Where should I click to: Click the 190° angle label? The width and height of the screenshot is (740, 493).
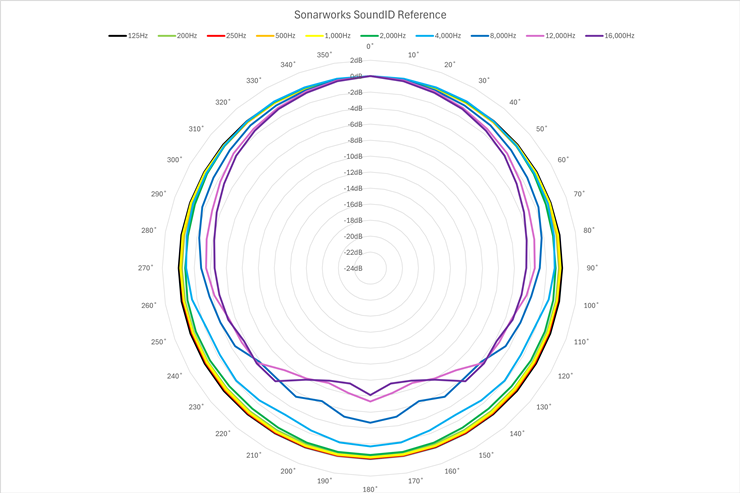coord(325,481)
